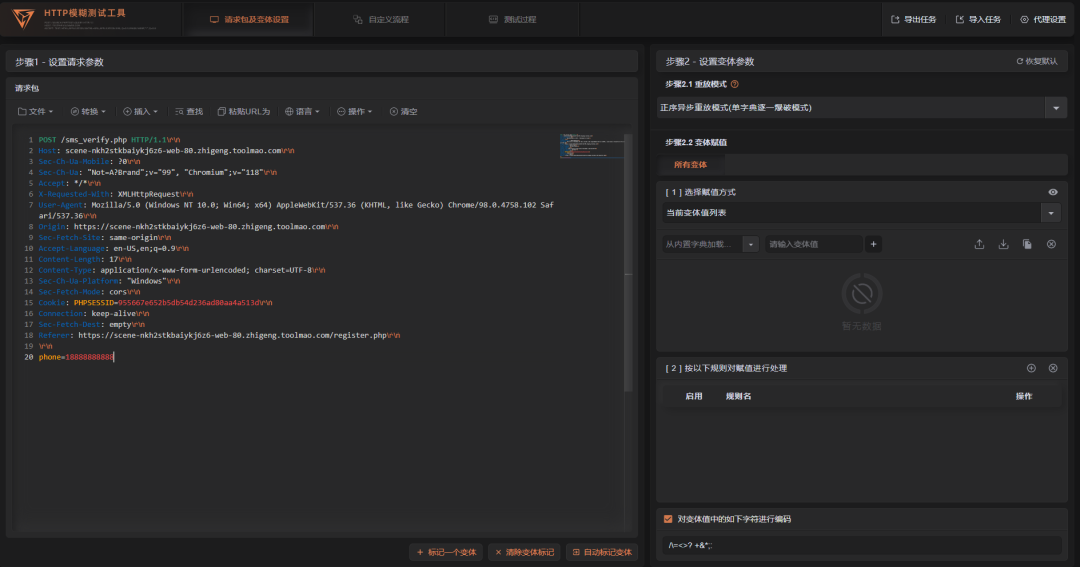Expand the 正序异步重放模式 dropdown
1080x567 pixels.
[x=1056, y=107]
